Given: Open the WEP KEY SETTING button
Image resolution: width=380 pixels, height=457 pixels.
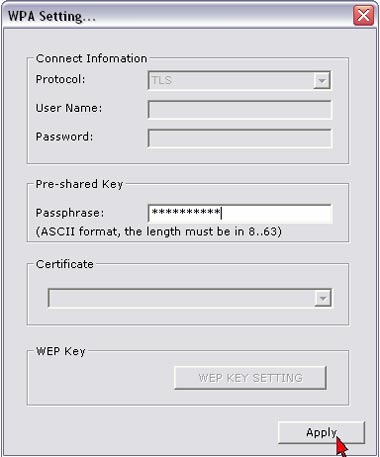Looking at the screenshot, I should coord(250,378).
